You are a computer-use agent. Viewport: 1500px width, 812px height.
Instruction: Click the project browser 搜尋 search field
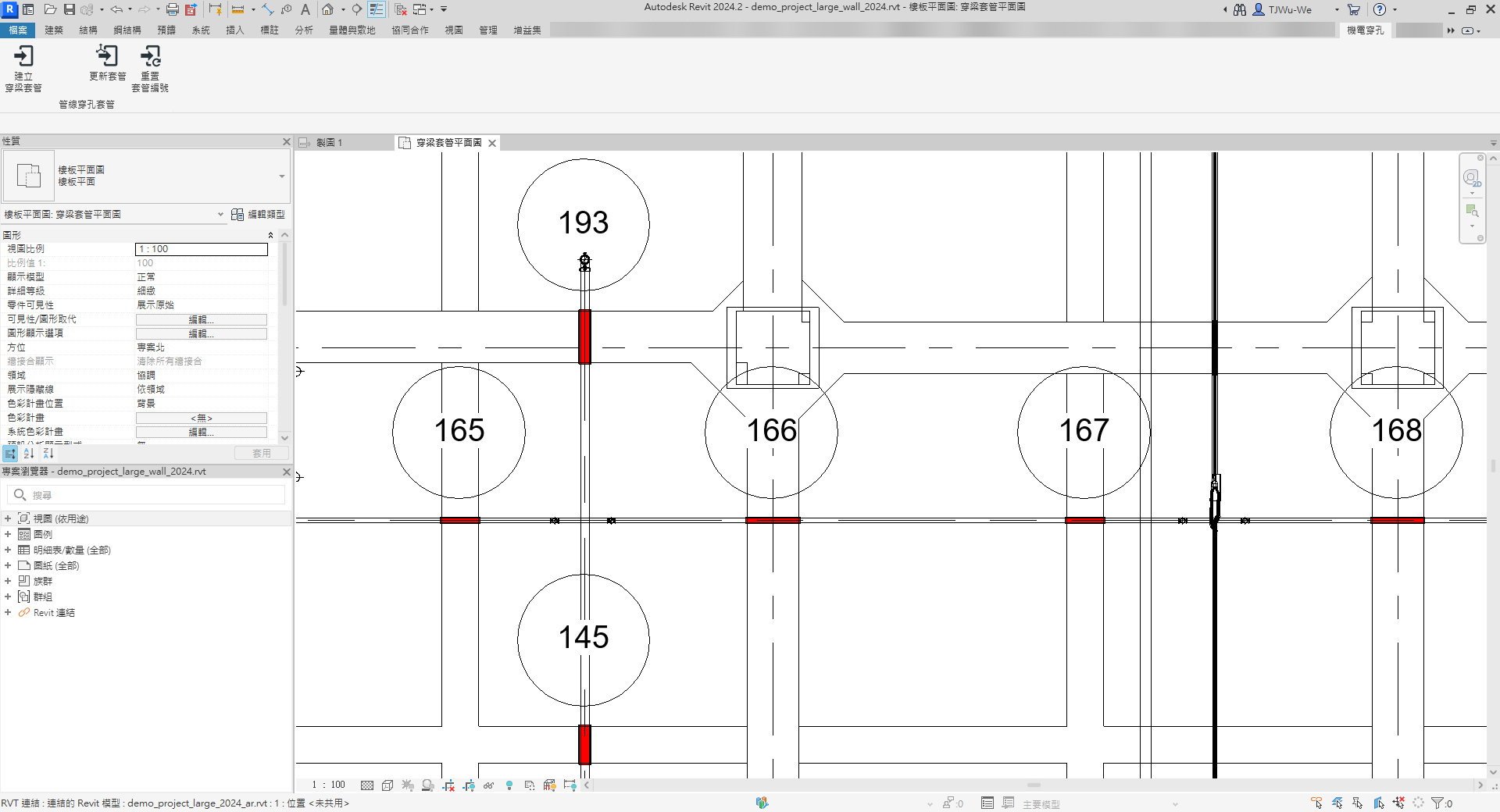tap(148, 495)
